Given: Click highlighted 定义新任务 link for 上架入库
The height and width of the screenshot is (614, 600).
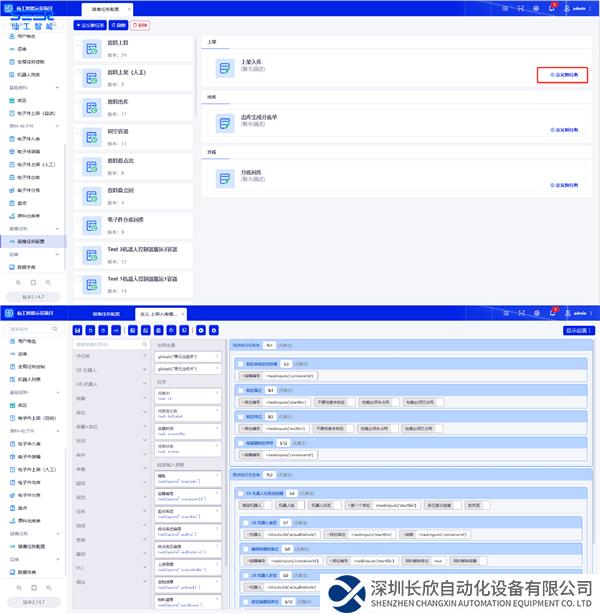Looking at the screenshot, I should tap(562, 74).
